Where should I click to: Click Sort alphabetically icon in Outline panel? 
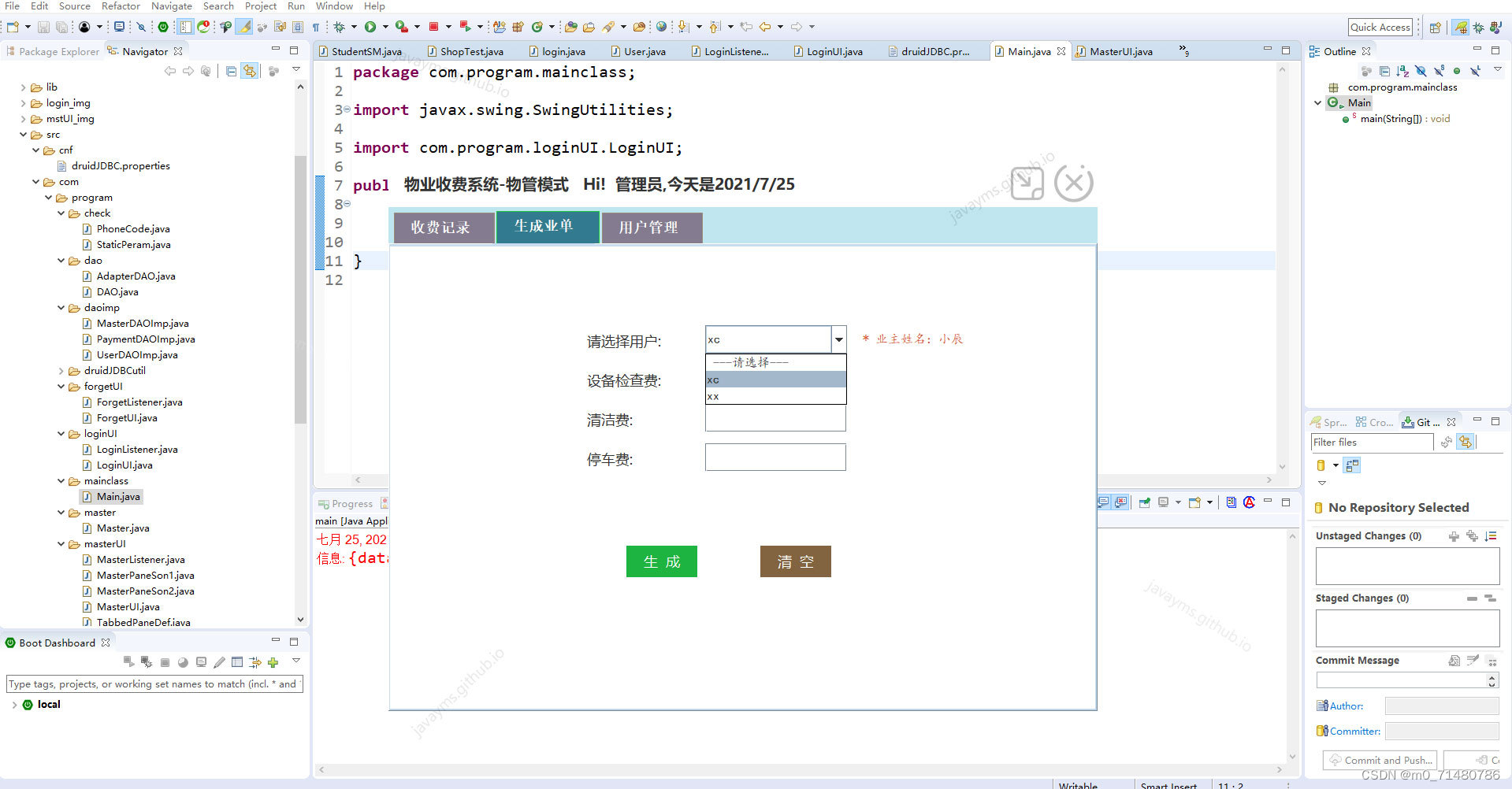[1402, 71]
